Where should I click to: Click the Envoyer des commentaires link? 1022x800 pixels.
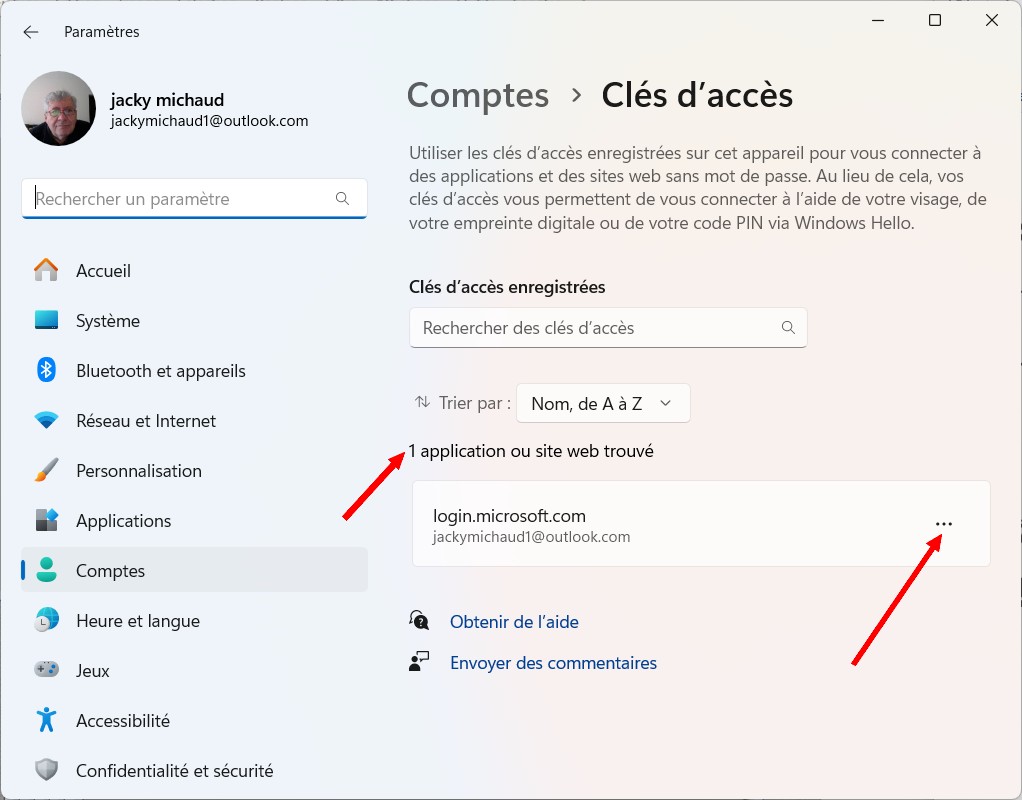[553, 663]
